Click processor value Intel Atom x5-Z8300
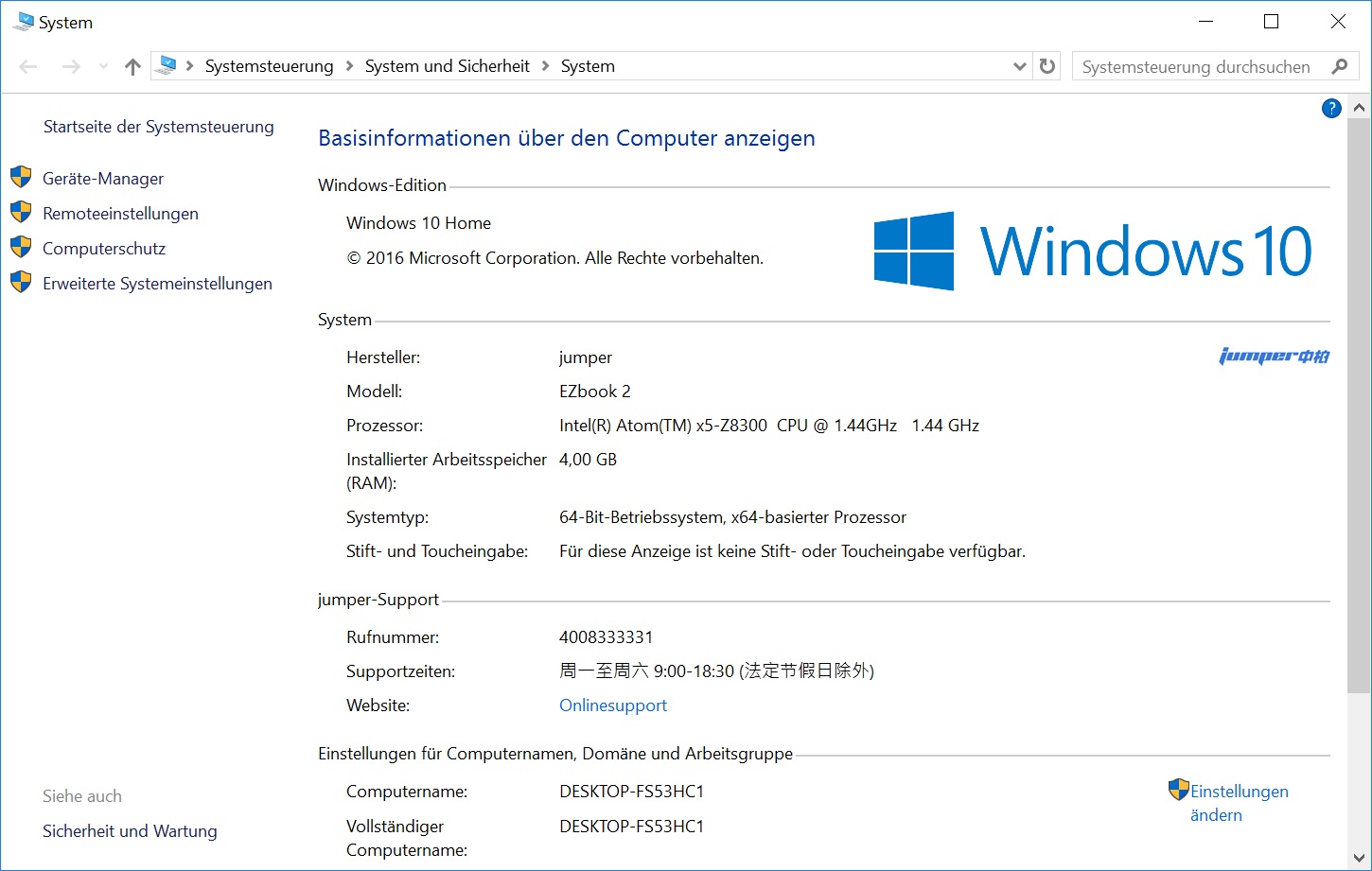1372x871 pixels. 769,426
